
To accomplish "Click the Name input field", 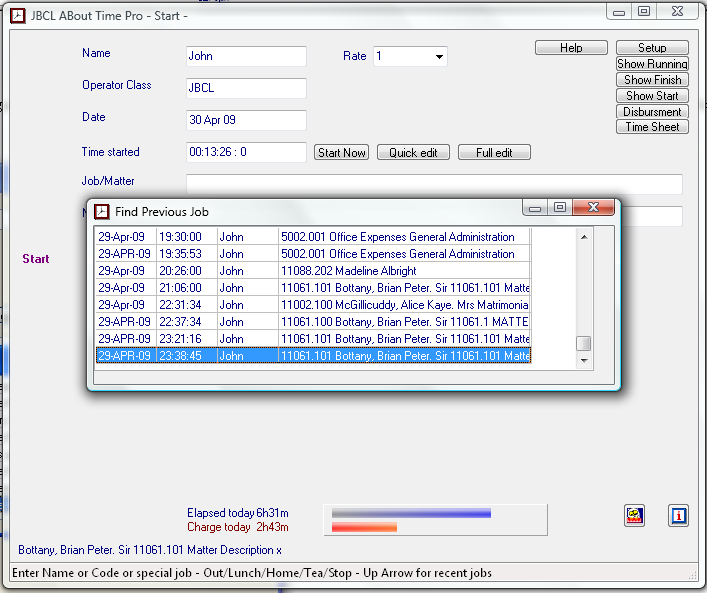I will point(246,57).
